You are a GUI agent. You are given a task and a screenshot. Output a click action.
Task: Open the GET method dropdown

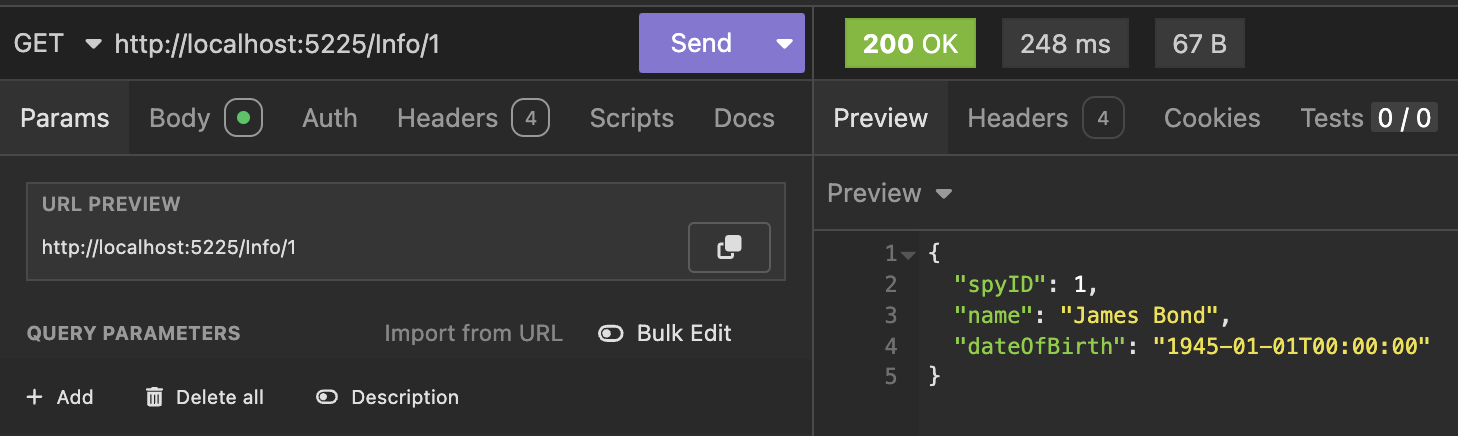tap(93, 44)
